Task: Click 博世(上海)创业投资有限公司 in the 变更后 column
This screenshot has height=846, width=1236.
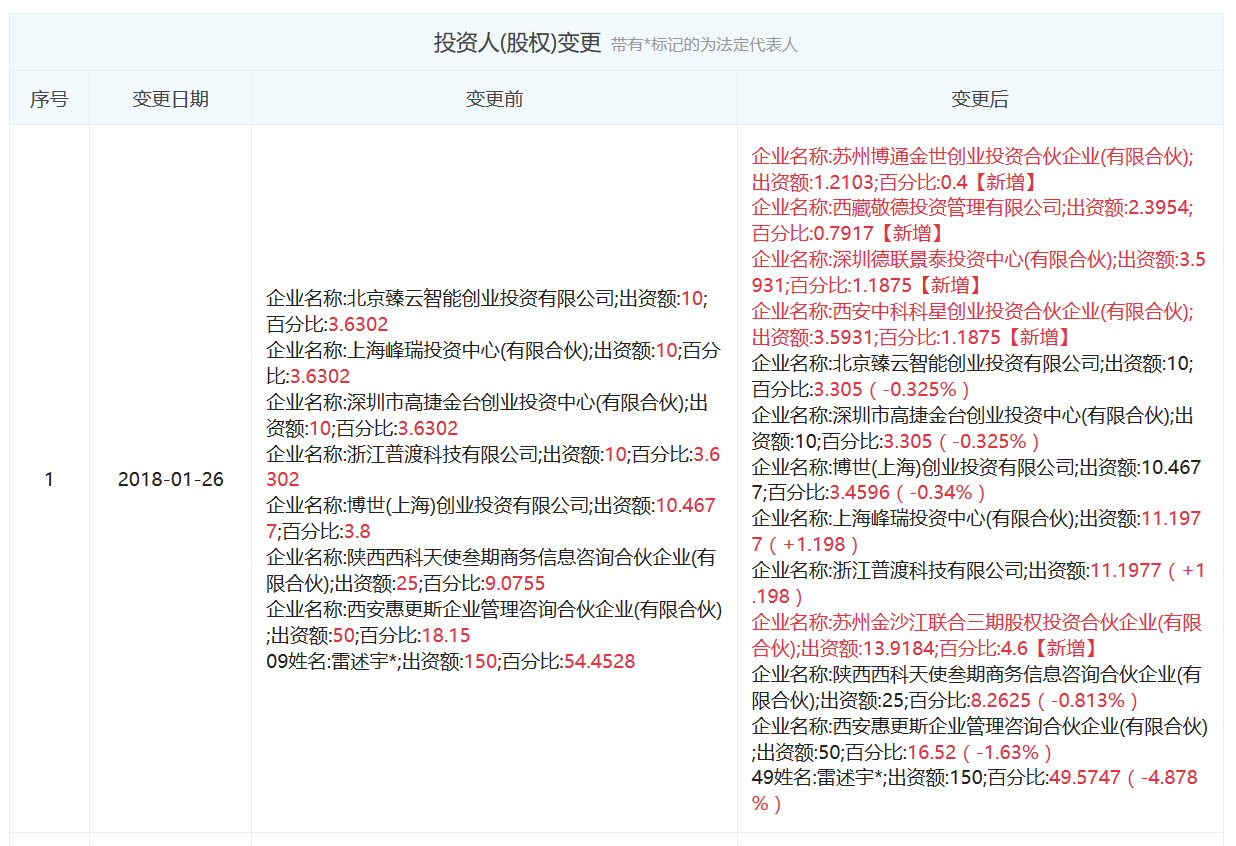Action: click(x=977, y=481)
